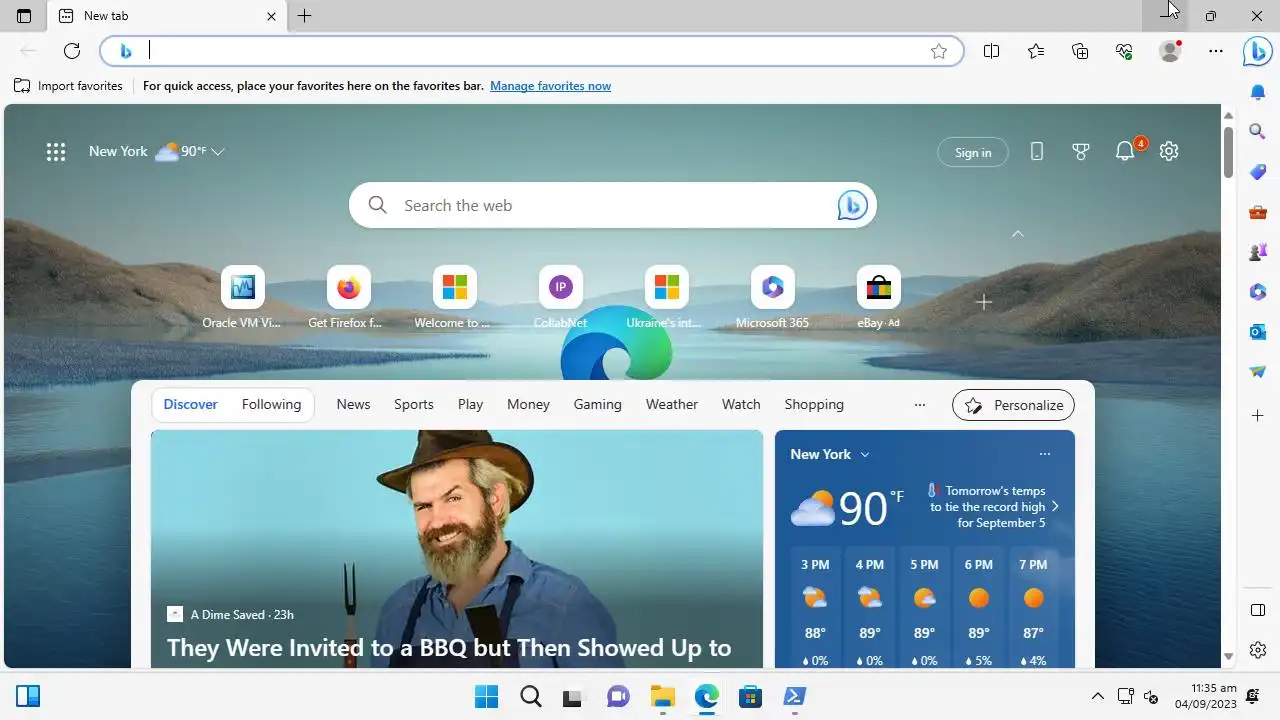Open feed more categories ellipsis
This screenshot has width=1280, height=720.
click(x=920, y=405)
